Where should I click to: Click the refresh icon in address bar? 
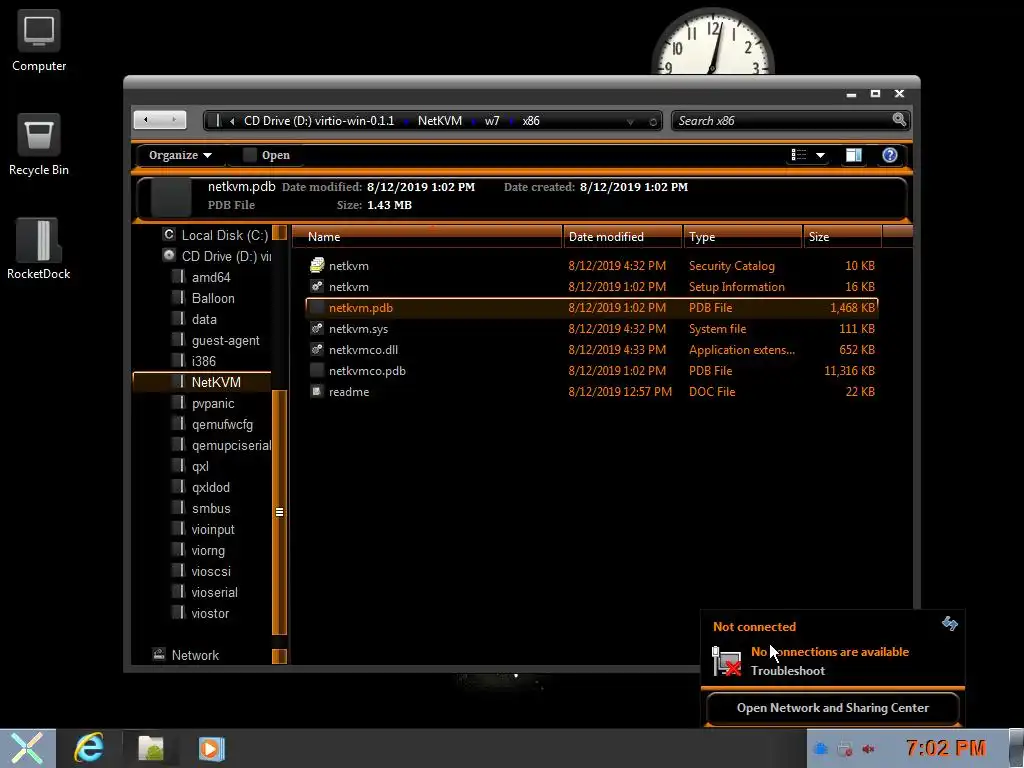652,121
